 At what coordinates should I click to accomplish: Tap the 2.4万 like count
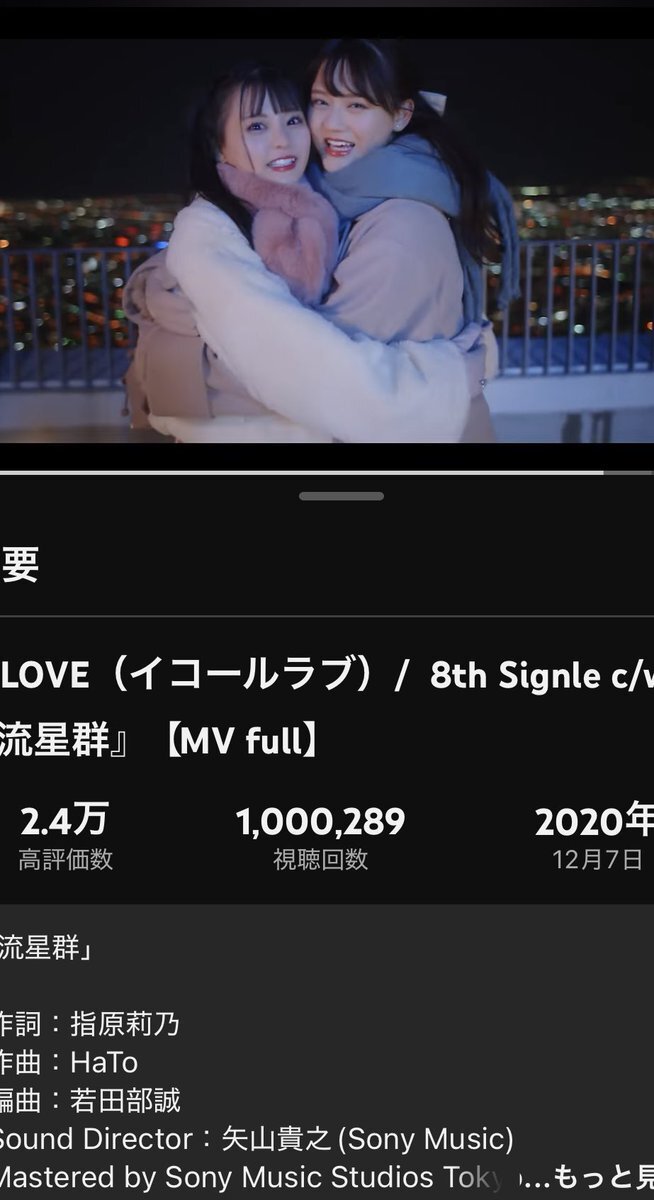point(64,821)
